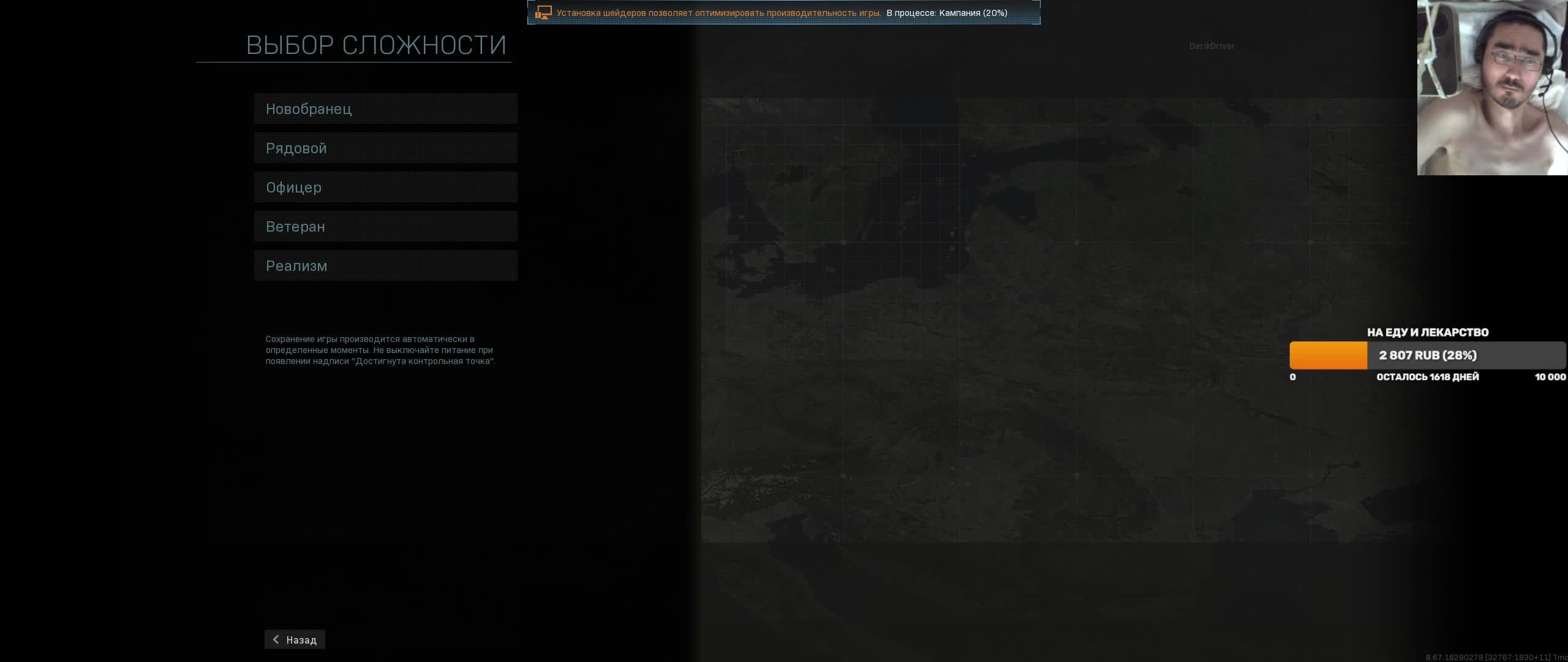Click the DarikDriver username
The height and width of the screenshot is (662, 1568).
1211,46
